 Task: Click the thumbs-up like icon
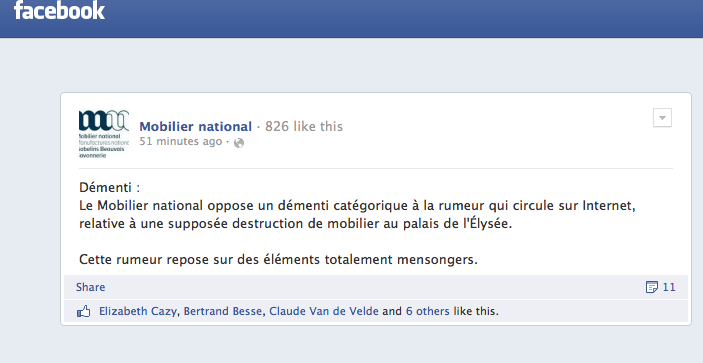click(84, 311)
